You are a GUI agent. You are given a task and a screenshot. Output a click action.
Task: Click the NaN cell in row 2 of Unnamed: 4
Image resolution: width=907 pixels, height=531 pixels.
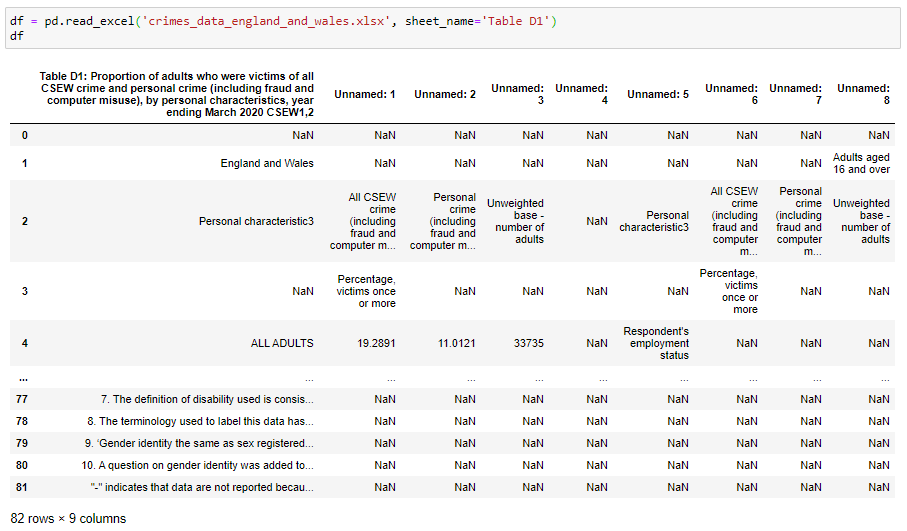[x=596, y=222]
